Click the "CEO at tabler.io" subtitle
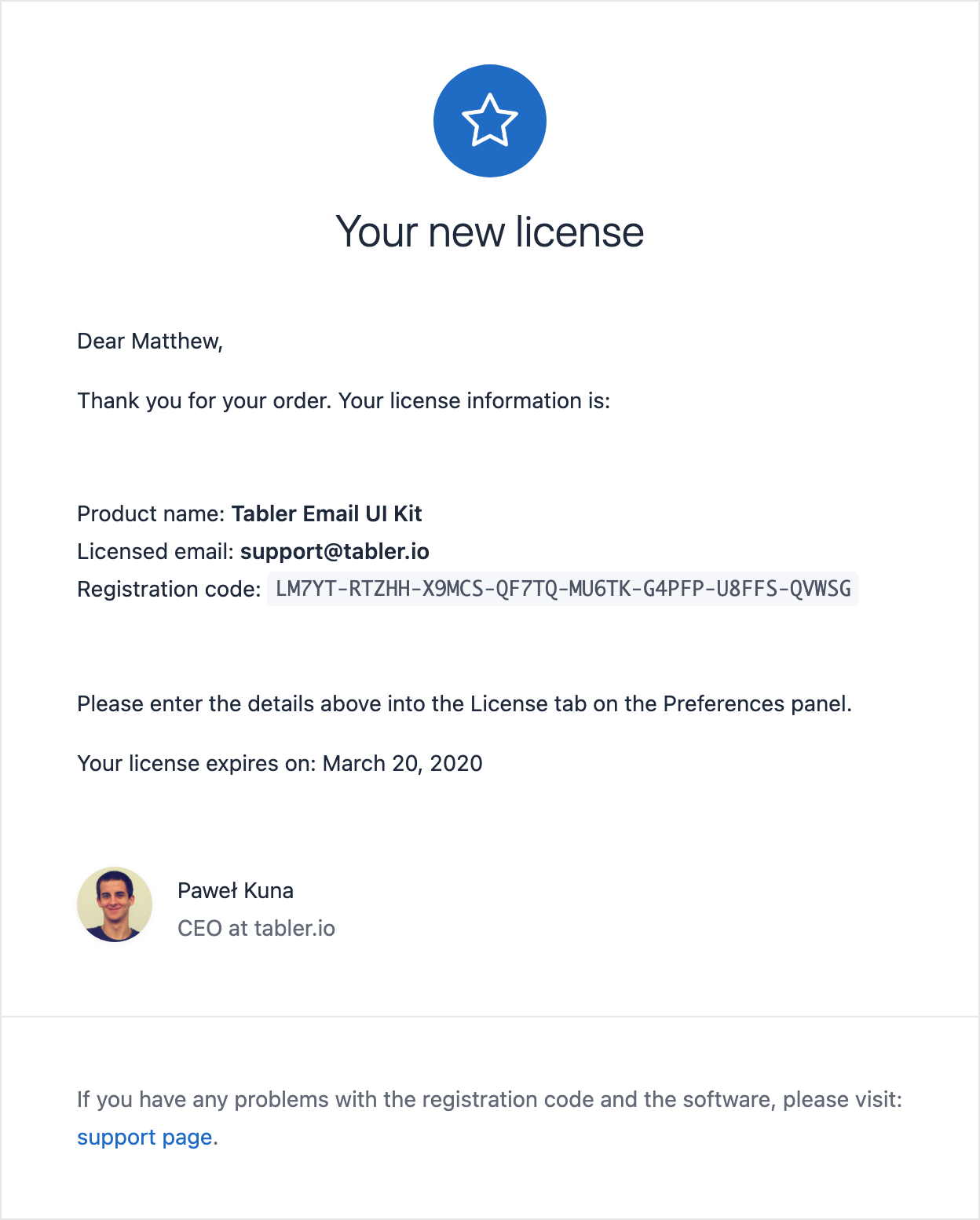This screenshot has height=1220, width=980. coord(256,928)
